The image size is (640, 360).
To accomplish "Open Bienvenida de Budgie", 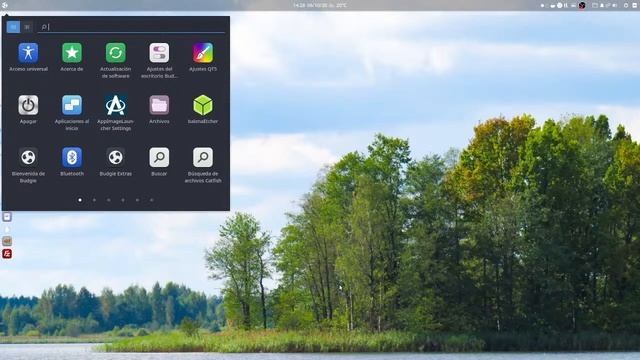I will (x=28, y=165).
